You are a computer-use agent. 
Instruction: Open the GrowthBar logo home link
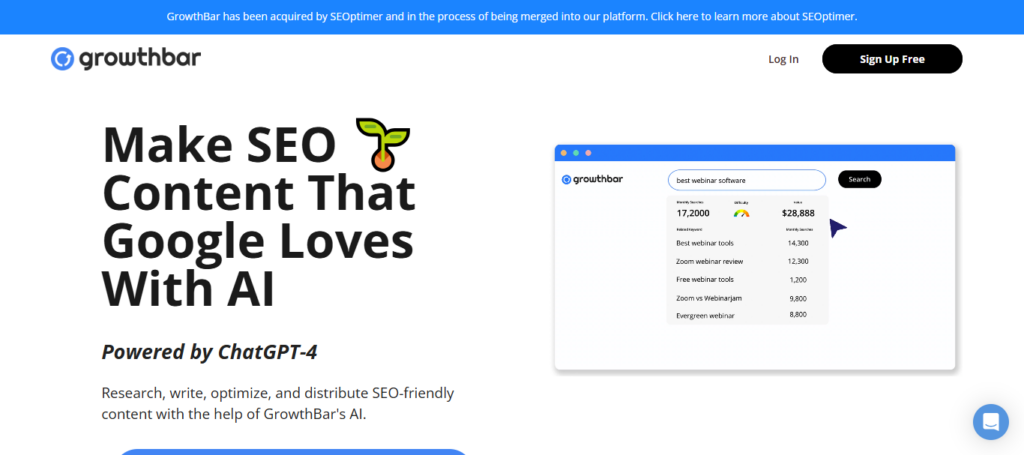[x=126, y=59]
